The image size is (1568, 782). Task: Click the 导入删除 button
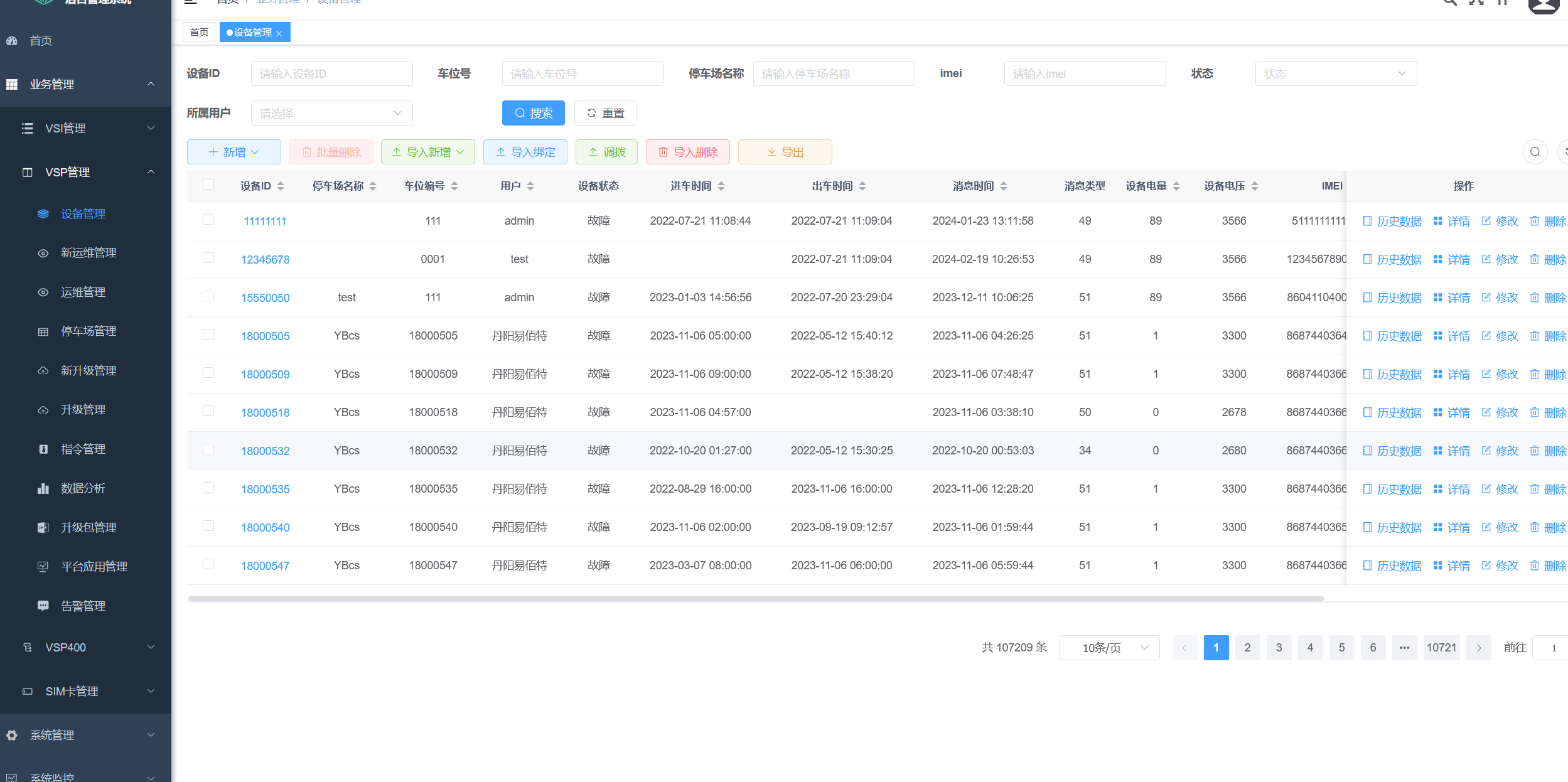pos(687,152)
